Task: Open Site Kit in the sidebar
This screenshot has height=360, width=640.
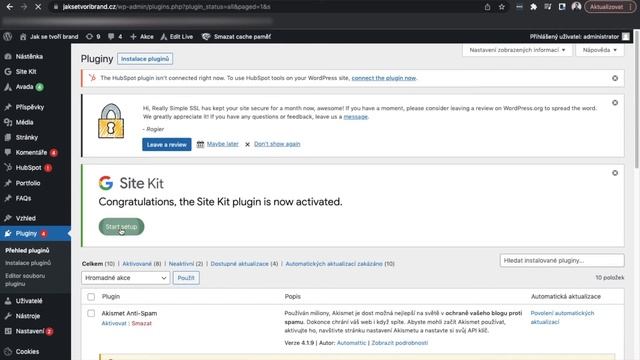Action: 26,71
